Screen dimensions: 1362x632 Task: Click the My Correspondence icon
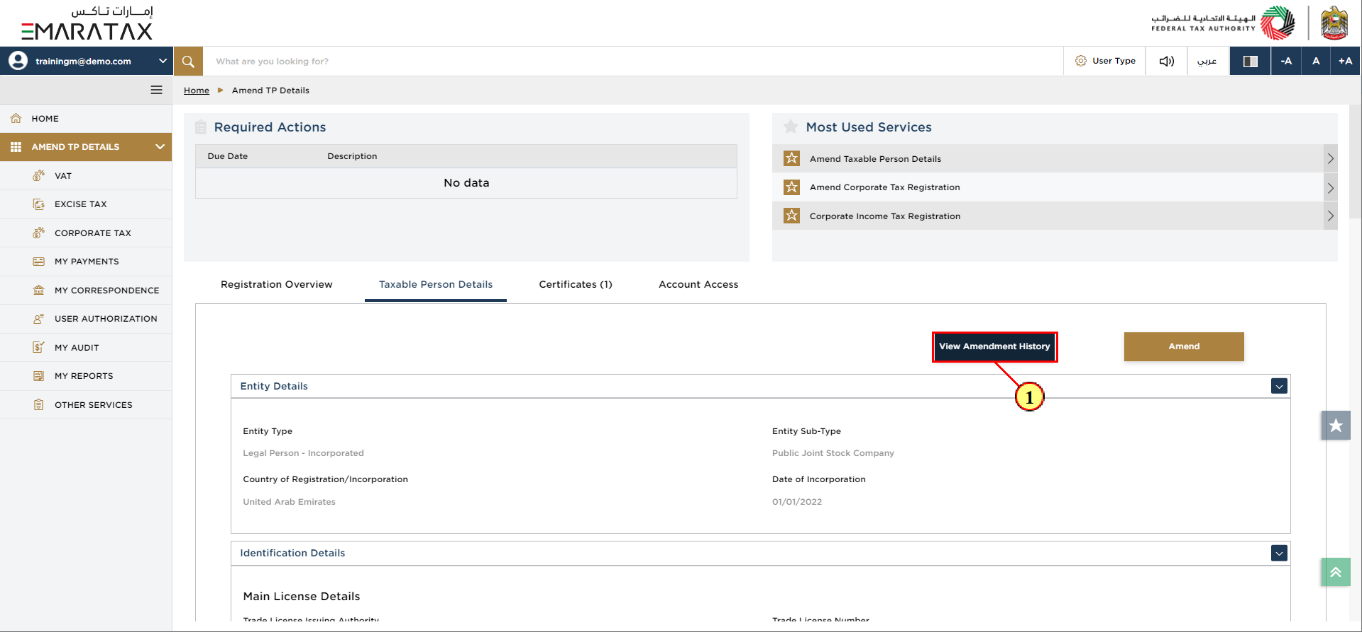pos(38,290)
